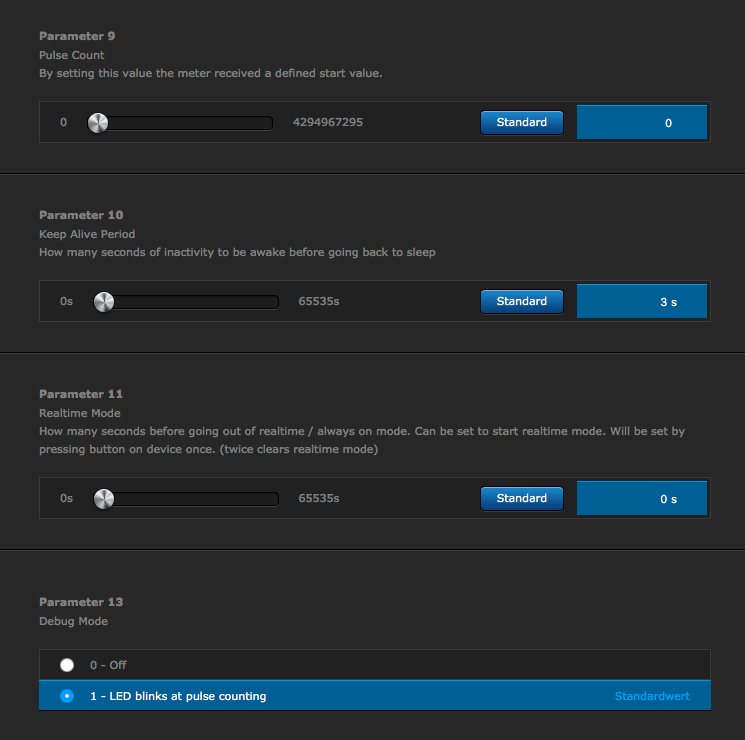Click the Pulse Count slider track's empty area

tap(190, 123)
